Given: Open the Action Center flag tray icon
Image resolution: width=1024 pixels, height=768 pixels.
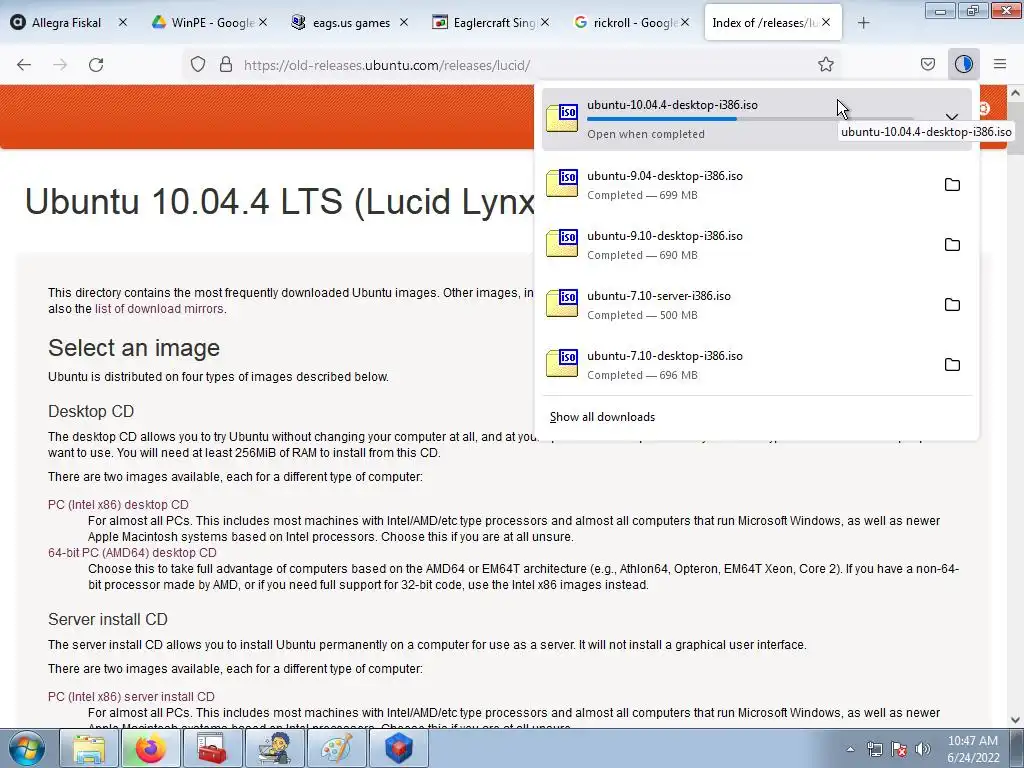Looking at the screenshot, I should pos(899,749).
